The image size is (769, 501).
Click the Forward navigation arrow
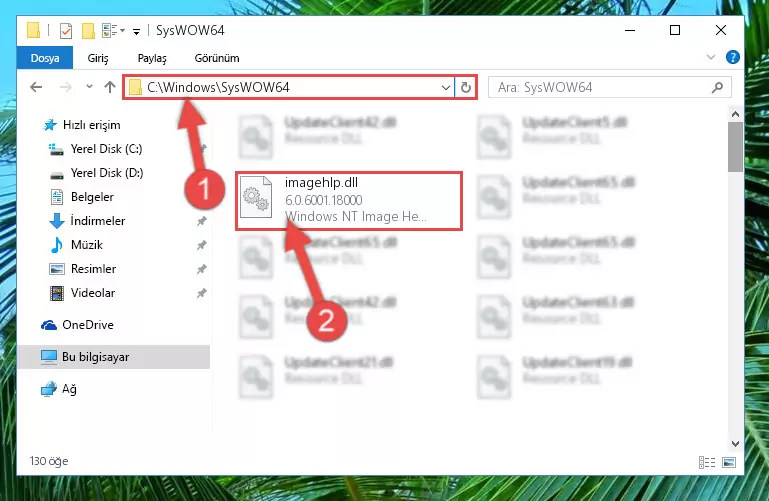coord(65,87)
